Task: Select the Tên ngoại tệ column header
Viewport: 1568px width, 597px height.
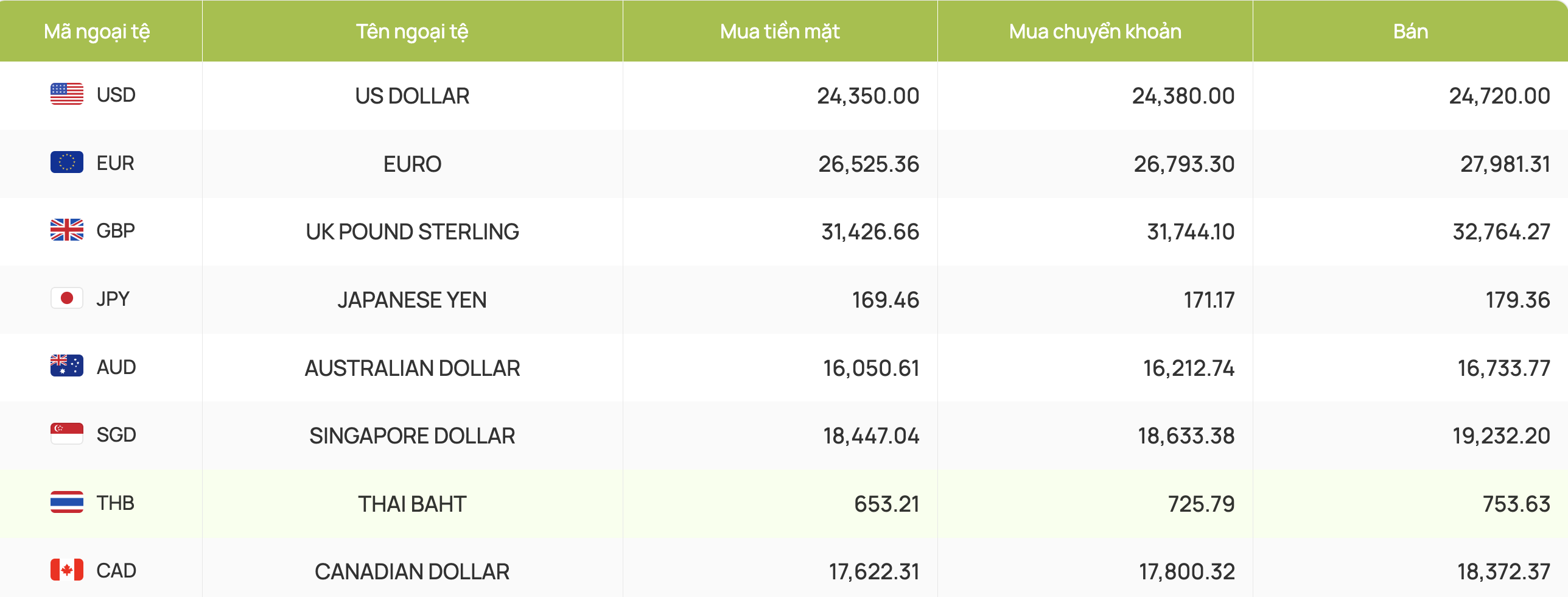Action: 412,31
